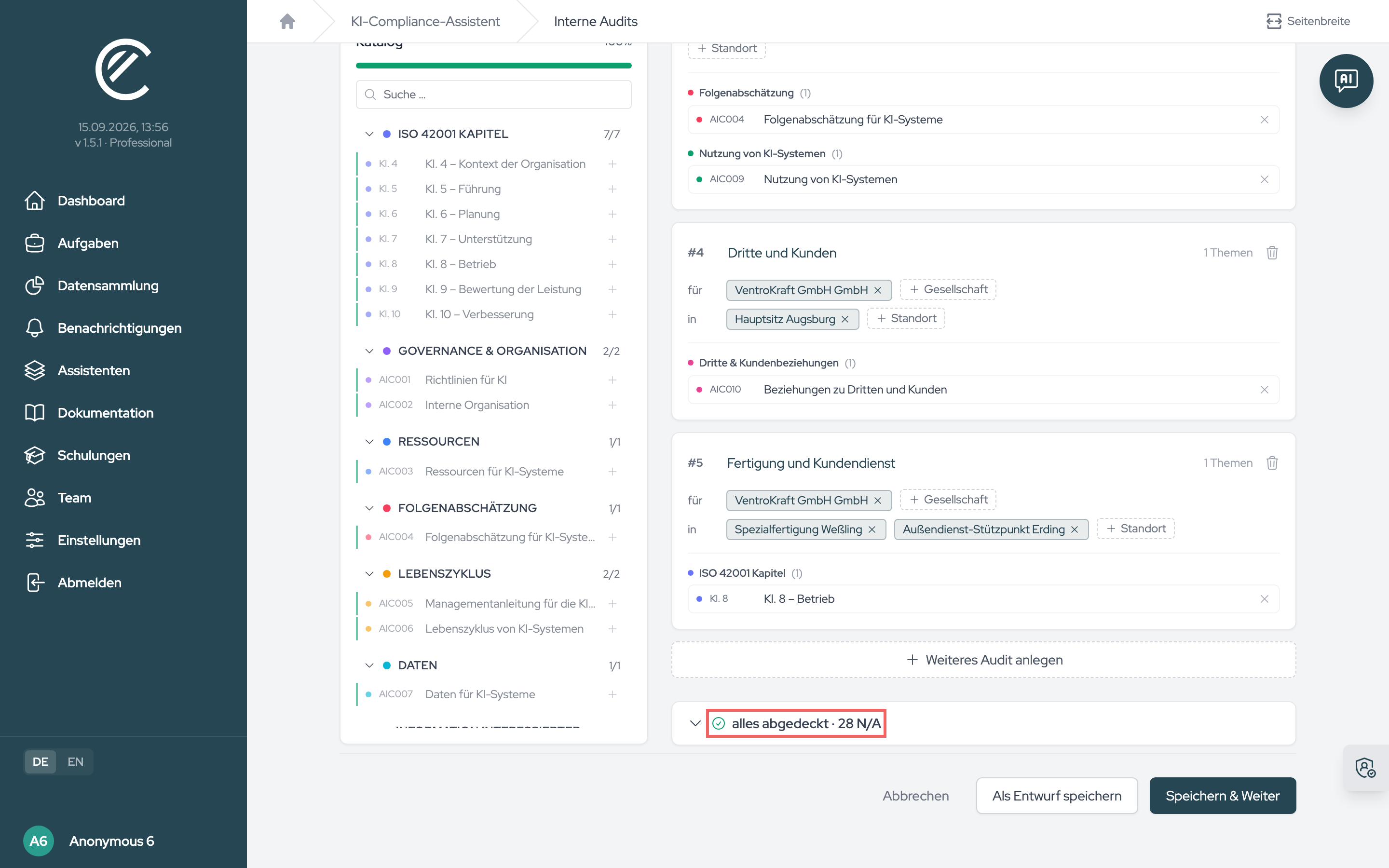Remove AIC010 Beziehungen zu Dritten topic
1389x868 pixels.
point(1265,389)
